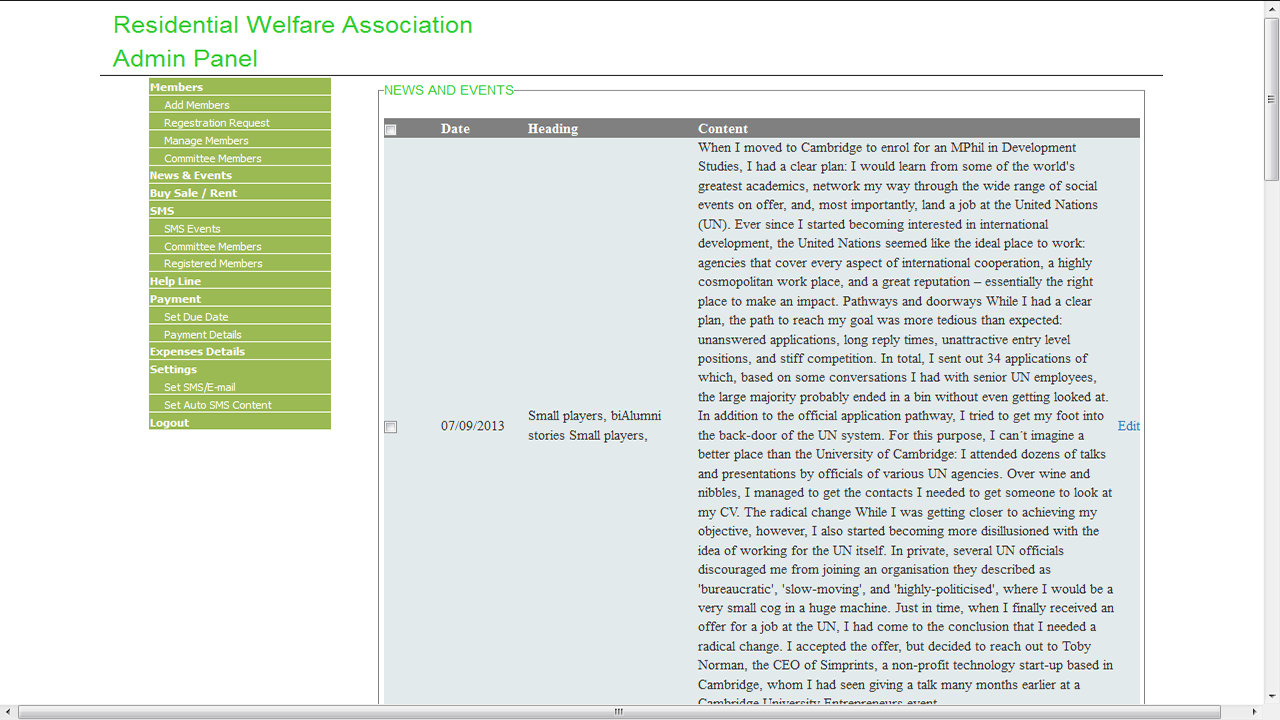Open SMS Events page

click(240, 229)
